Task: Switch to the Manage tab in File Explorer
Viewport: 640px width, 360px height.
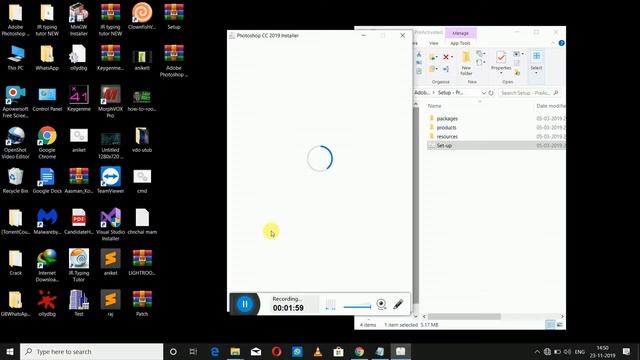Action: (460, 33)
